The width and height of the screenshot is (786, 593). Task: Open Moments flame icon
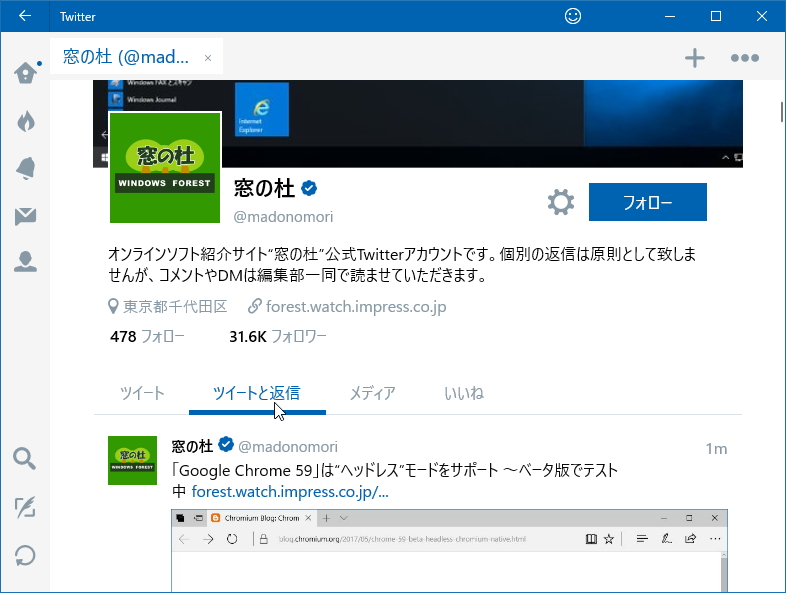pos(26,121)
